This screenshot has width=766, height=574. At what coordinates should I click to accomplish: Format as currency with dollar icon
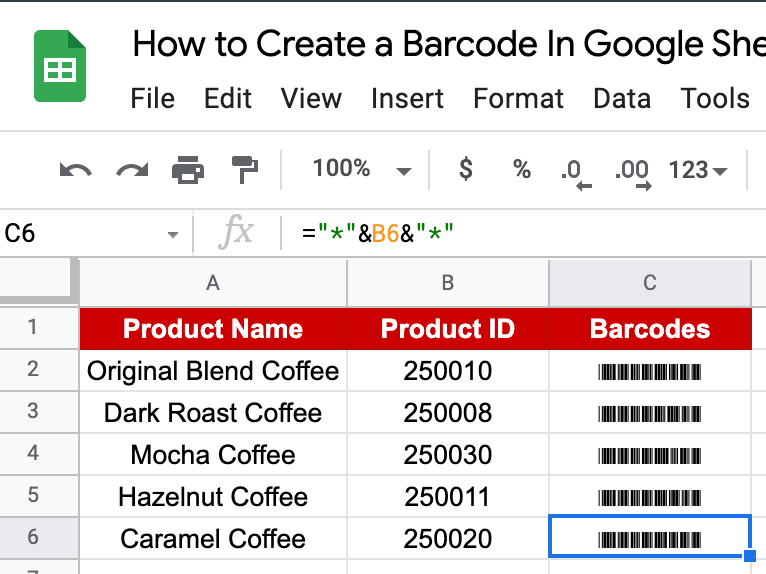click(466, 169)
